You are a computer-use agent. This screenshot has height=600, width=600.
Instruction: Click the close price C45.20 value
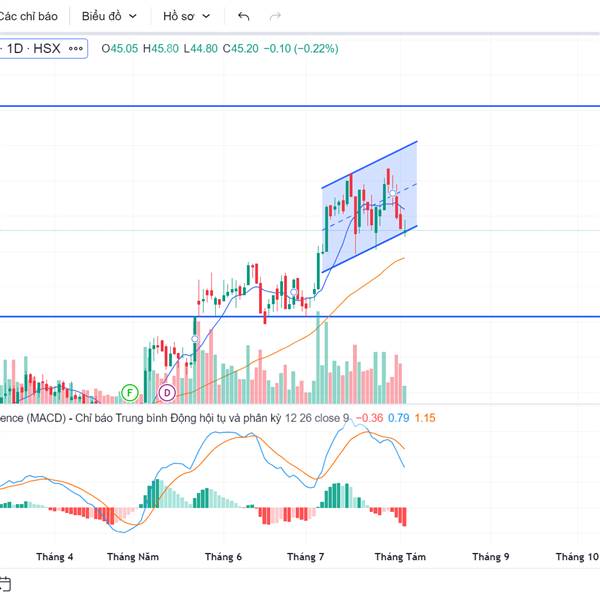(x=241, y=49)
